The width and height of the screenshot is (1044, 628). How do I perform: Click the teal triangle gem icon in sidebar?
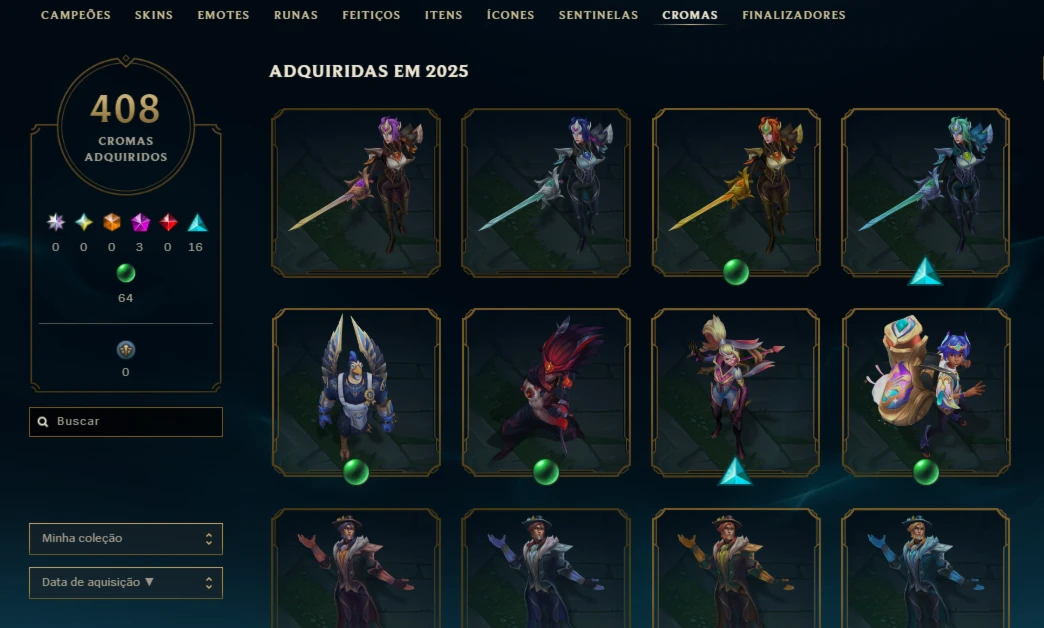197,222
